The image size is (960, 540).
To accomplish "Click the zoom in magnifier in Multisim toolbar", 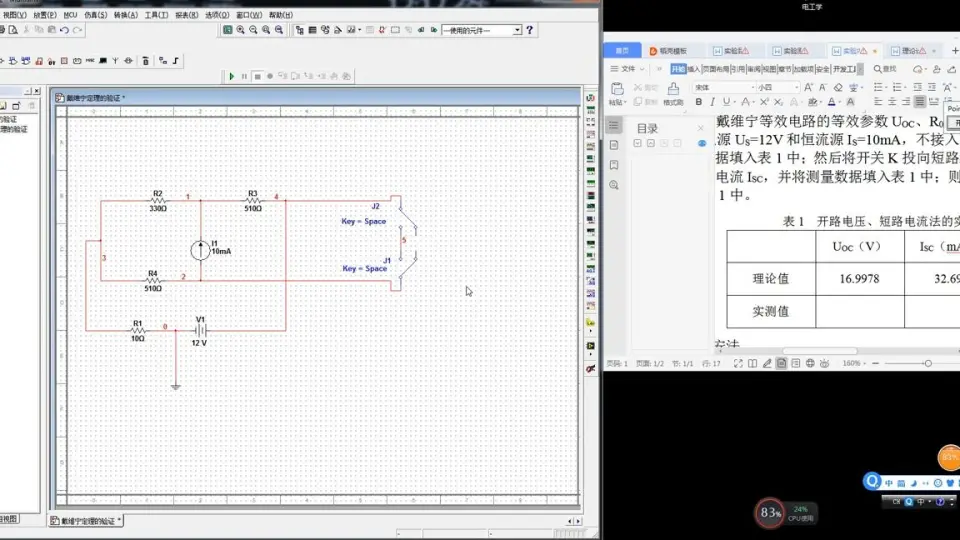I will click(x=241, y=29).
